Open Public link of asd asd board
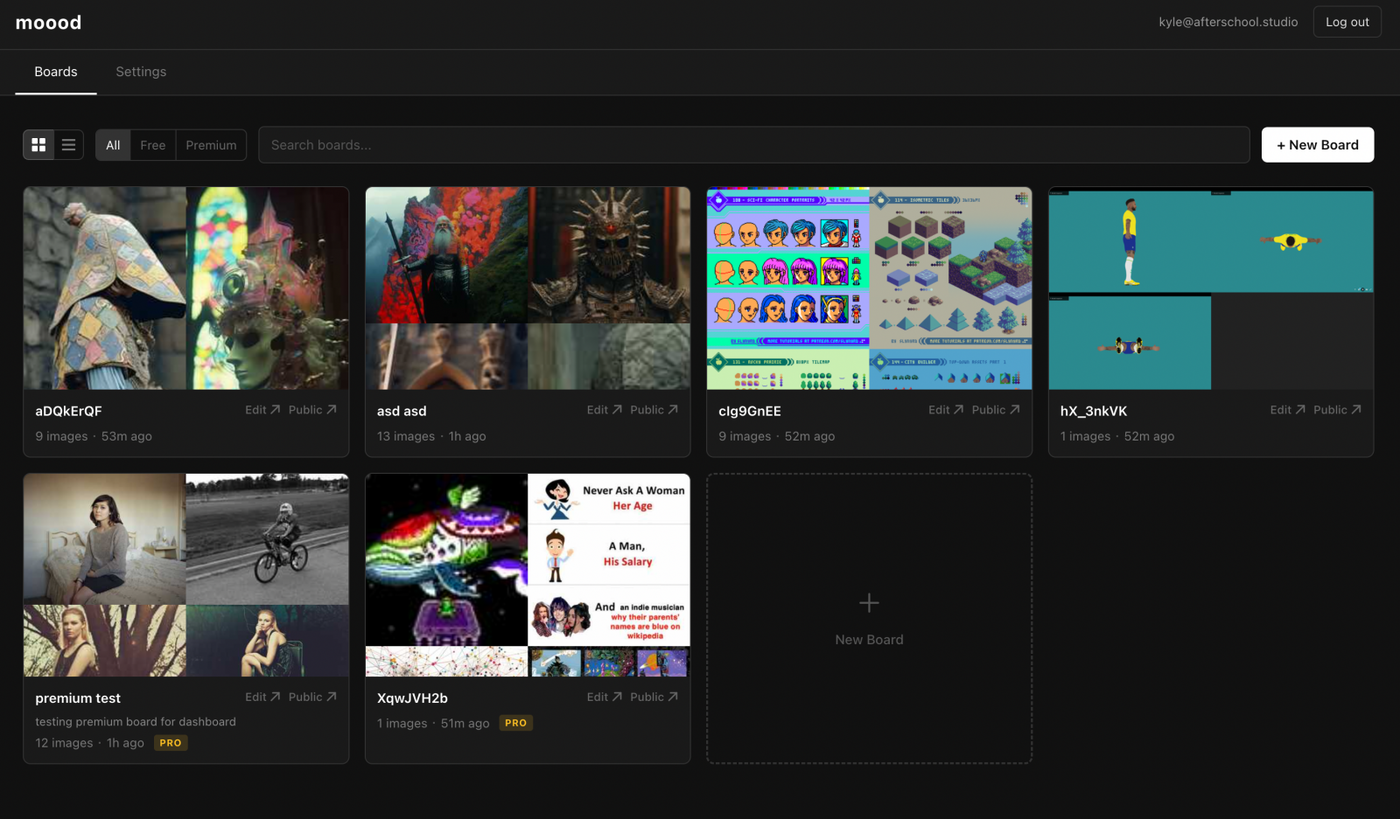Screen dimensions: 1400x819 [x=653, y=410]
